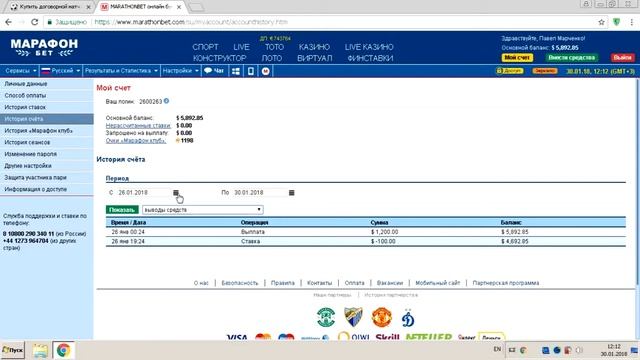
Task: Click the end date field 30.01.2018
Action: click(259, 193)
